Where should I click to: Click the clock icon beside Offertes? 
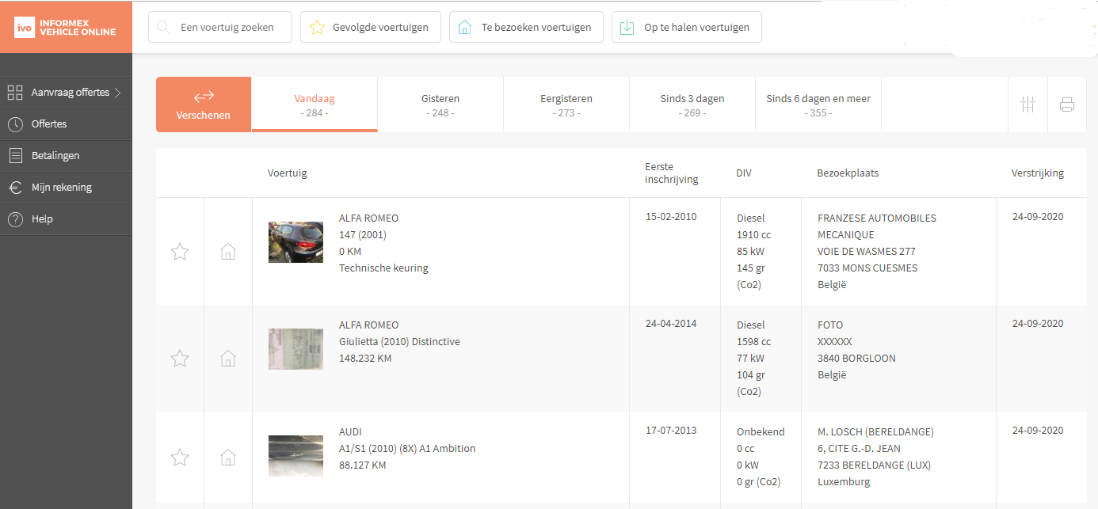coord(15,125)
